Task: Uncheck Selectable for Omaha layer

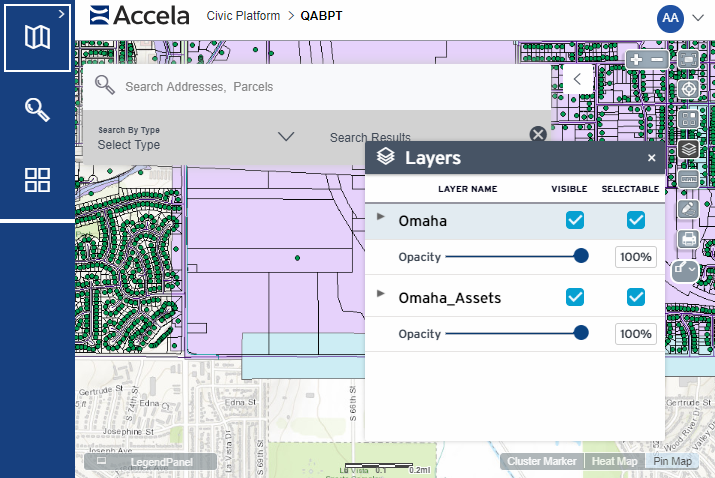Action: pos(636,220)
